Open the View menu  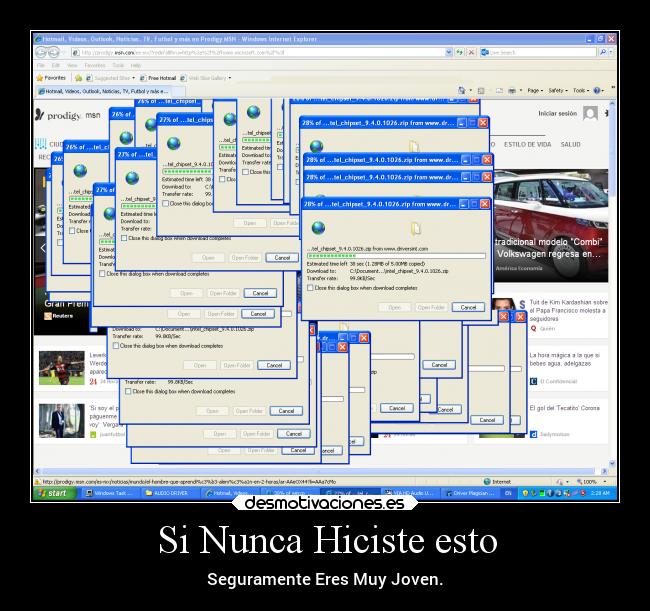pos(72,65)
